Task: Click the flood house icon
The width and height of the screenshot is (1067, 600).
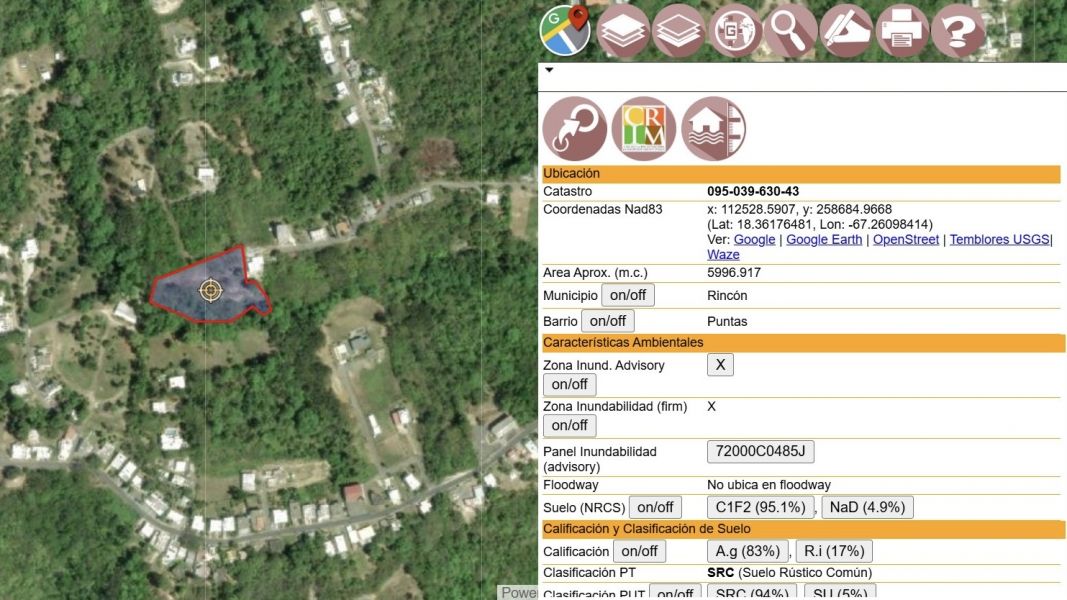Action: 713,129
